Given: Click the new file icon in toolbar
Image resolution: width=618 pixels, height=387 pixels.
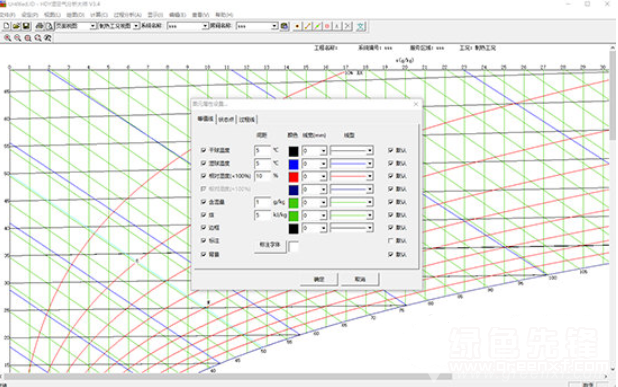Looking at the screenshot, I should pos(6,26).
